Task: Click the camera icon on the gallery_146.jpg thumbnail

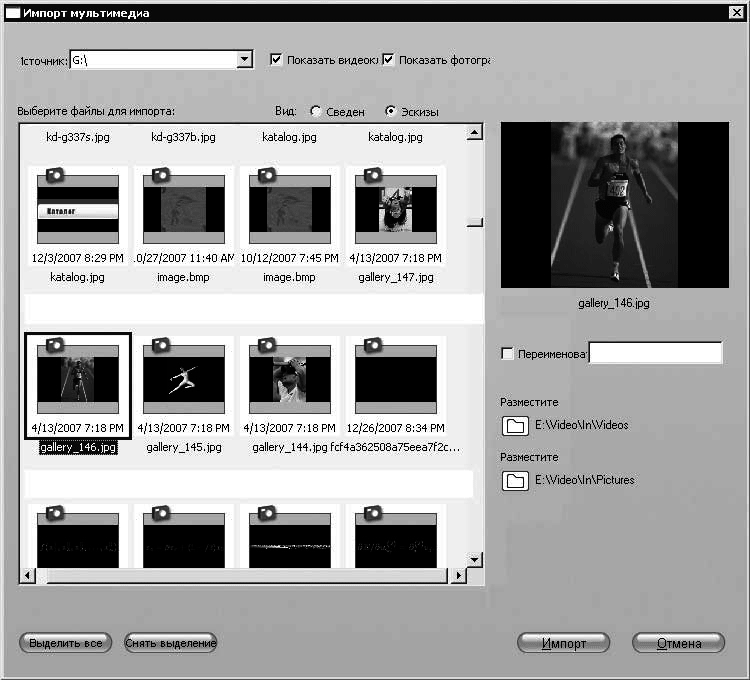Action: coord(55,344)
